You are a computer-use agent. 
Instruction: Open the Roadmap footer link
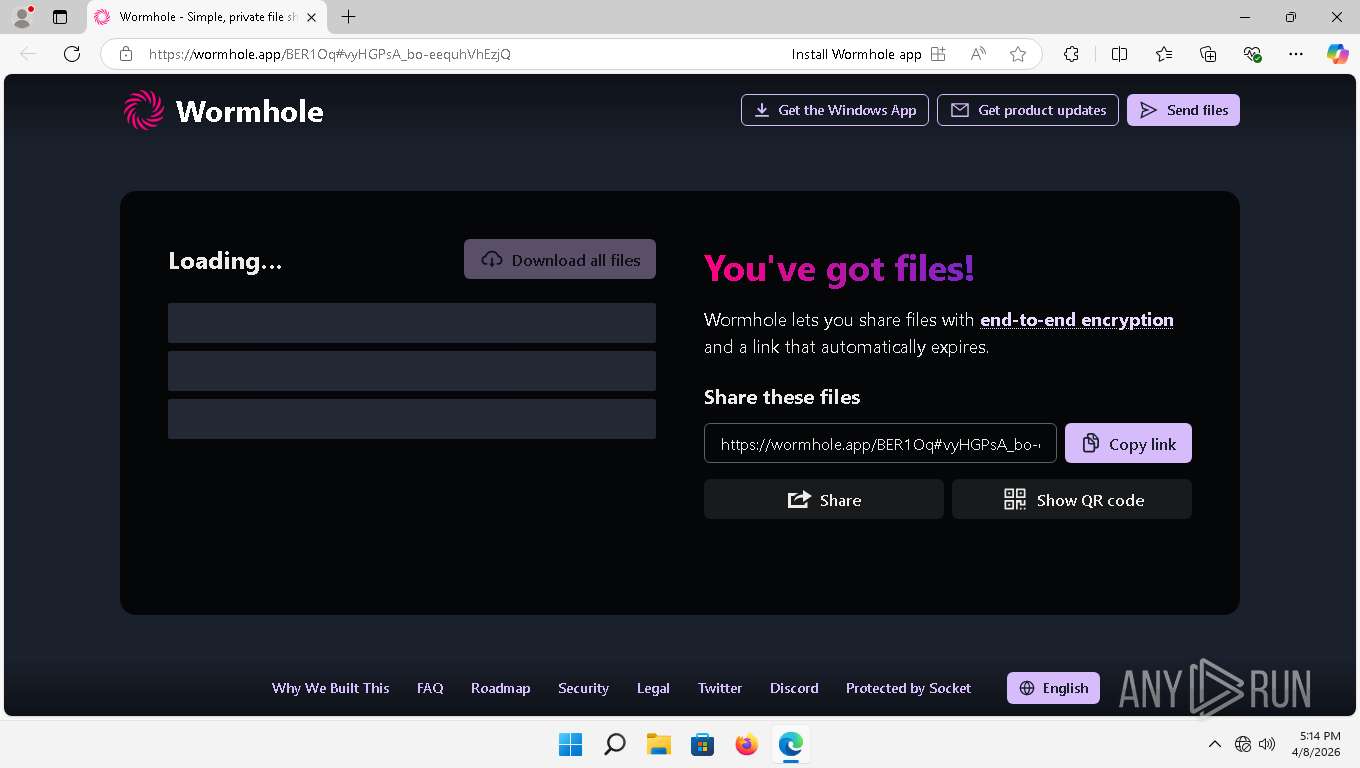tap(501, 688)
